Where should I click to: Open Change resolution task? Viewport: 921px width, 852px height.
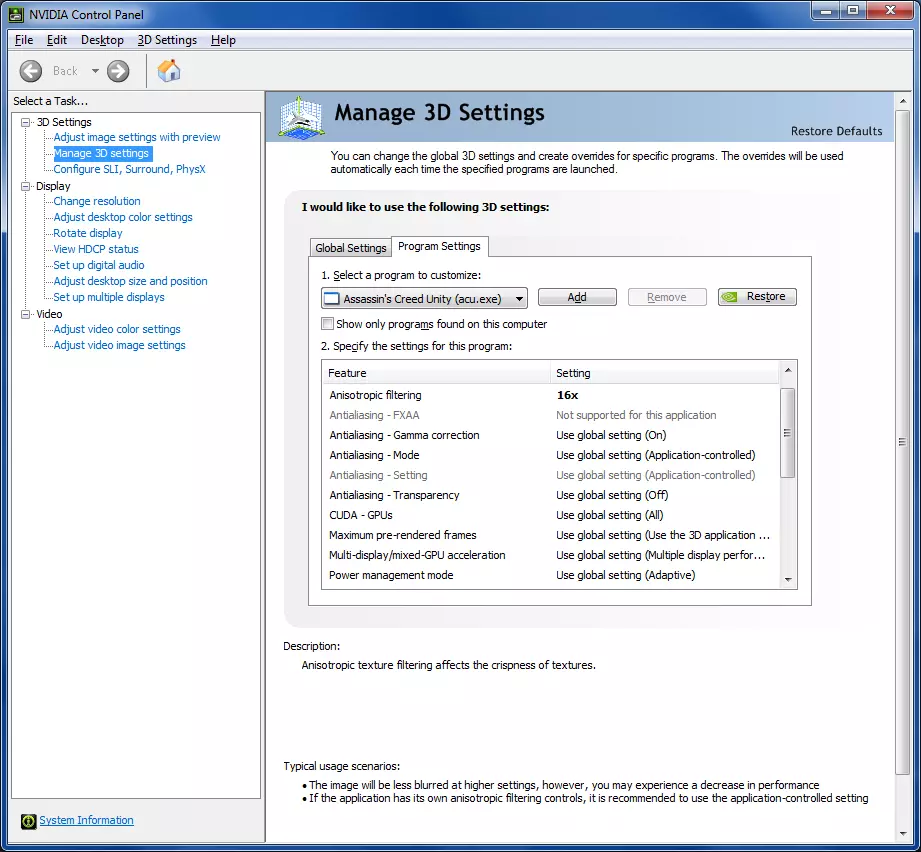tap(97, 201)
